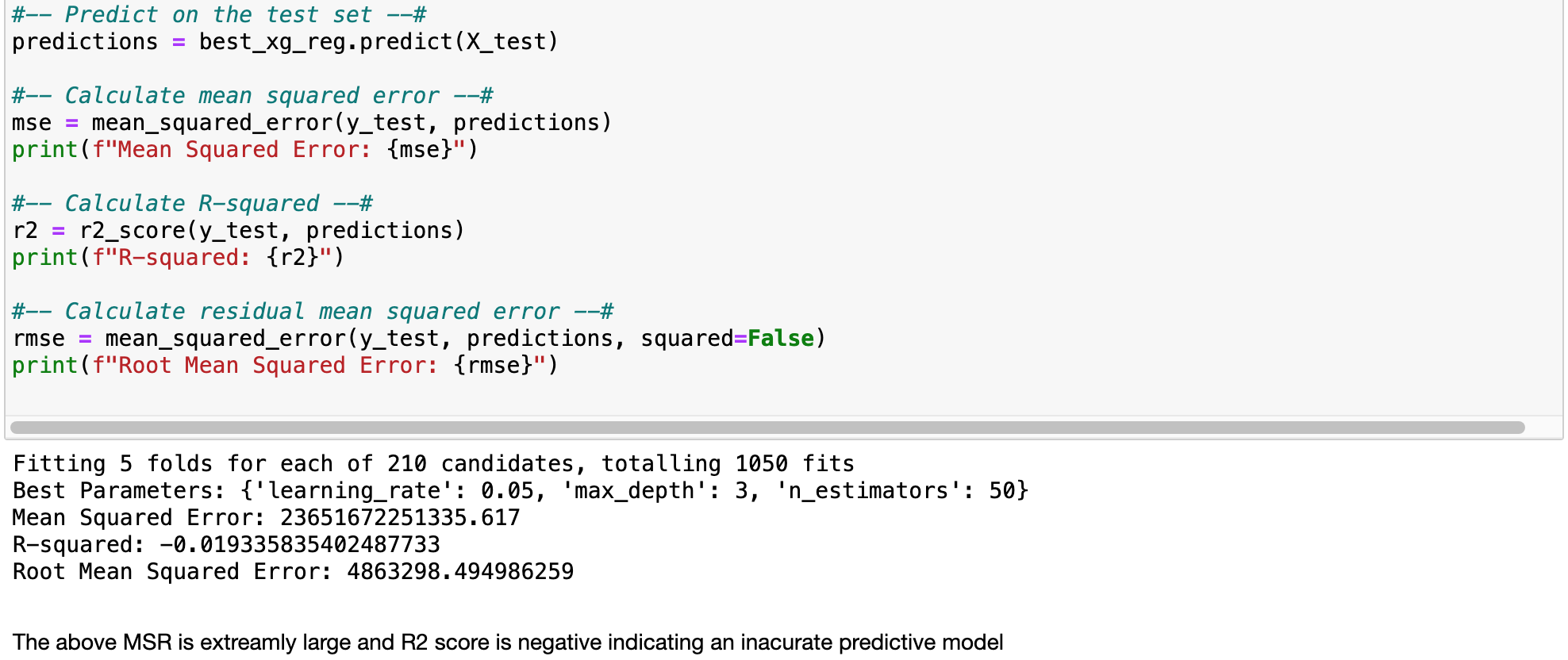Click the 'Calculate R-squared' comment line
1568x660 pixels.
[x=192, y=204]
